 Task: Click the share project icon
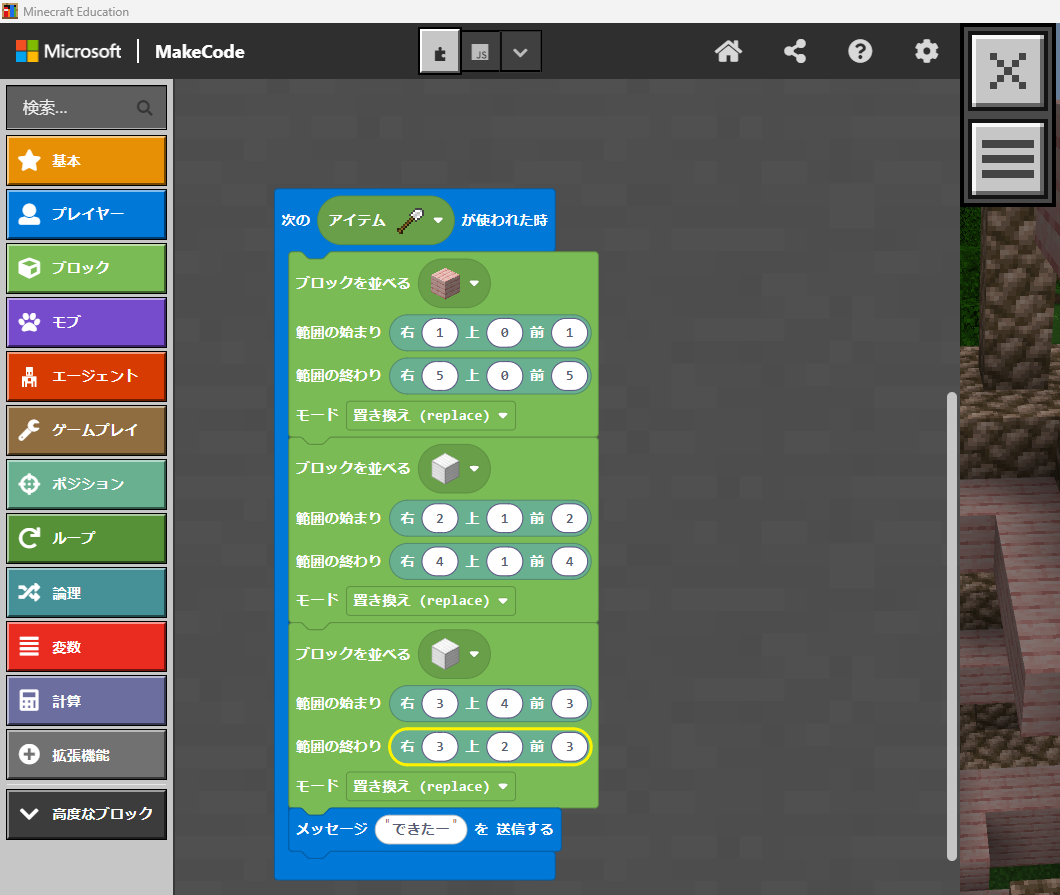point(794,51)
